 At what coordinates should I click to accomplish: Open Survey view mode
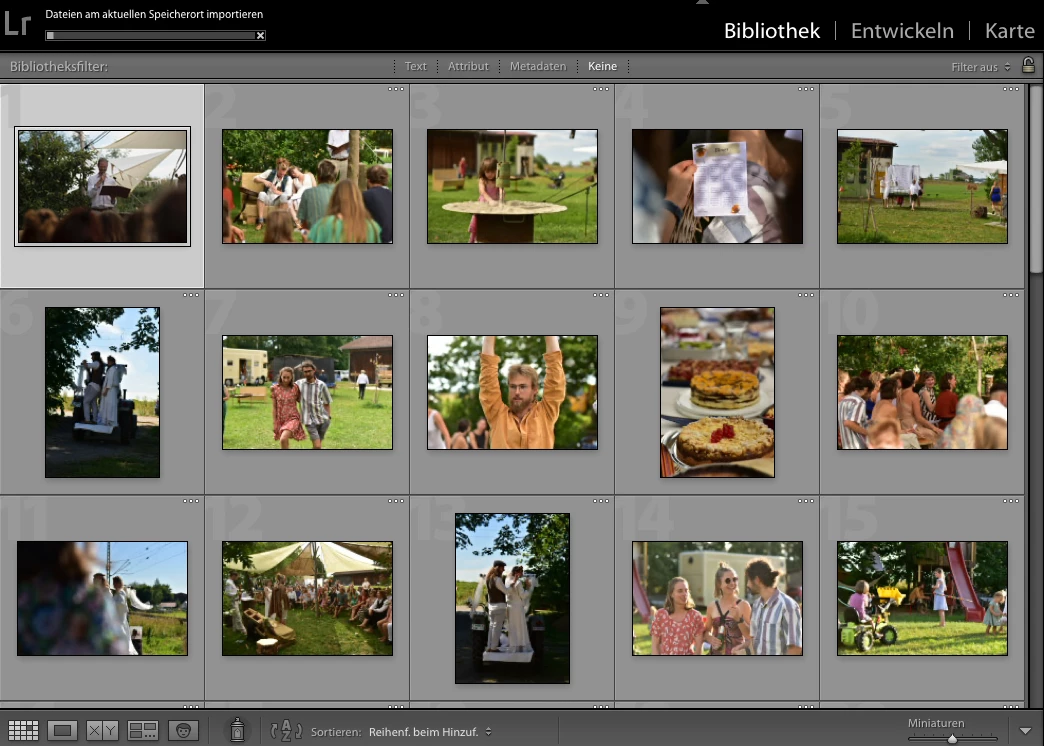coord(142,731)
